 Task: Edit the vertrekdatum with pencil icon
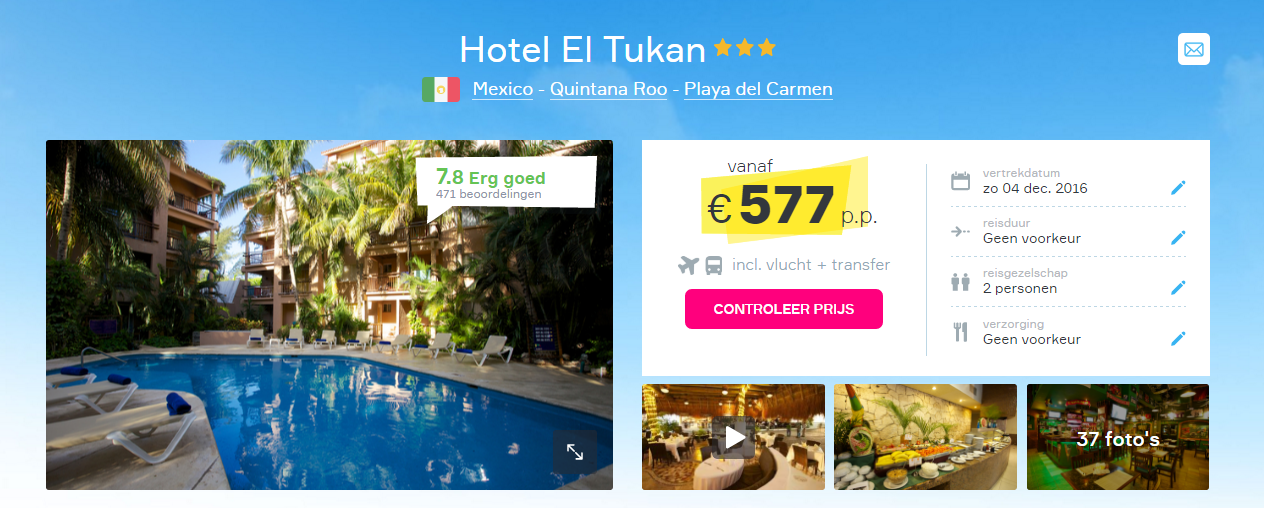(1178, 188)
